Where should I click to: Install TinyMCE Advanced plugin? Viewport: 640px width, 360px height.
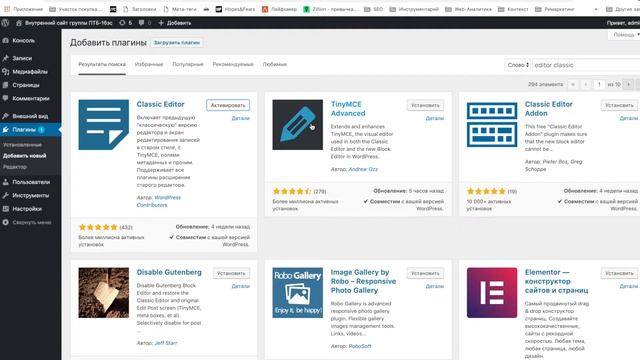(425, 105)
